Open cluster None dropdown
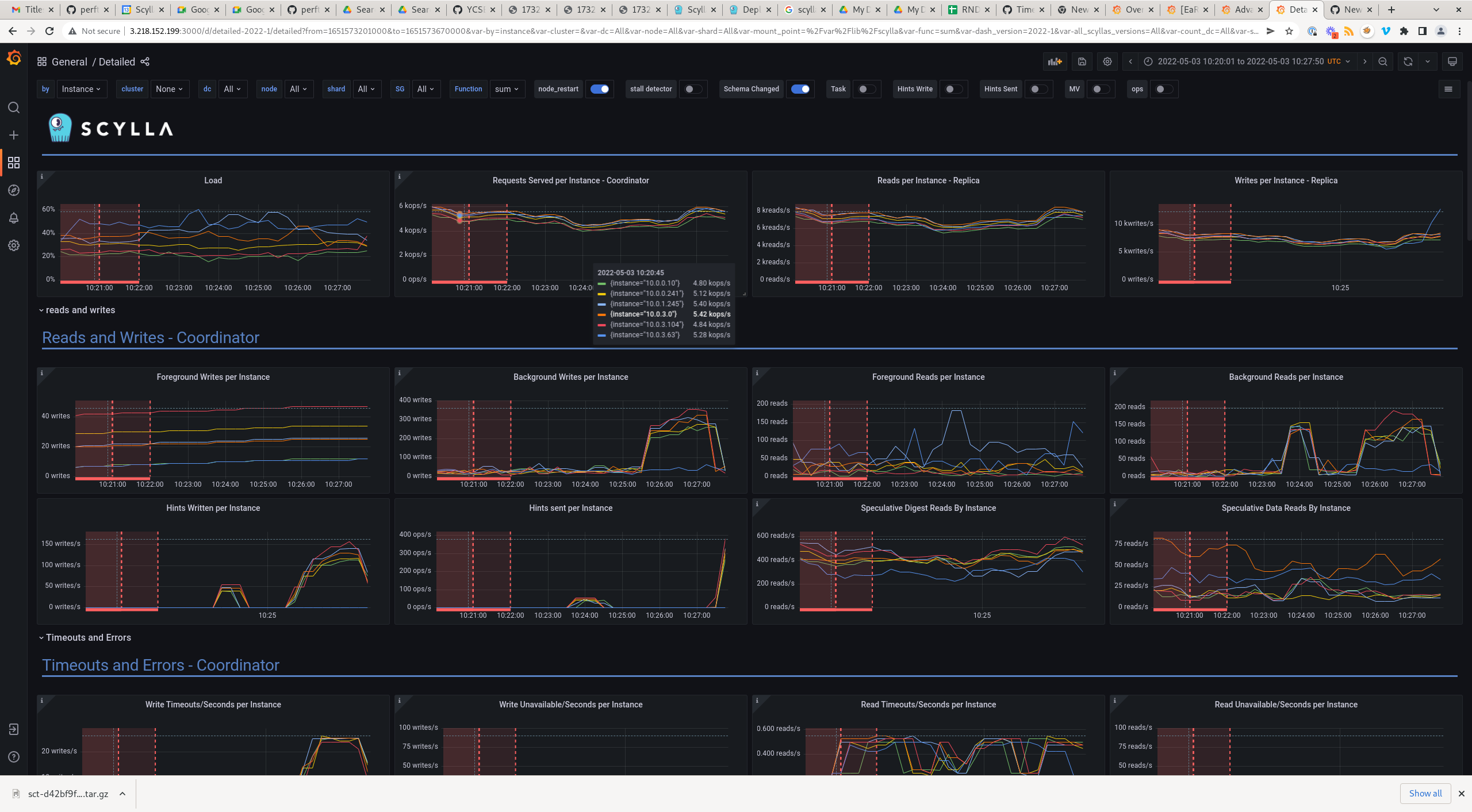 [x=170, y=89]
